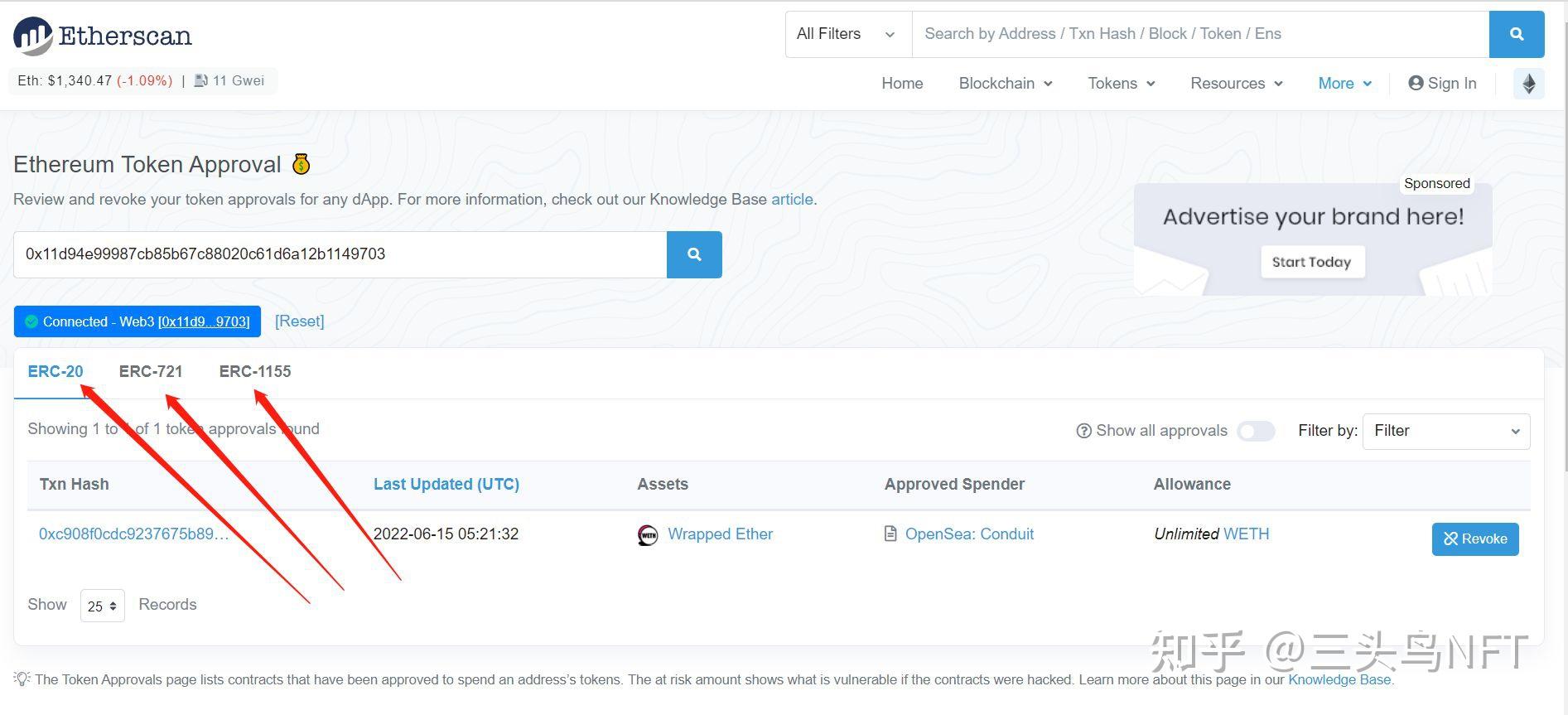The height and width of the screenshot is (715, 1568).
Task: Expand the Resources menu
Action: (x=1237, y=84)
